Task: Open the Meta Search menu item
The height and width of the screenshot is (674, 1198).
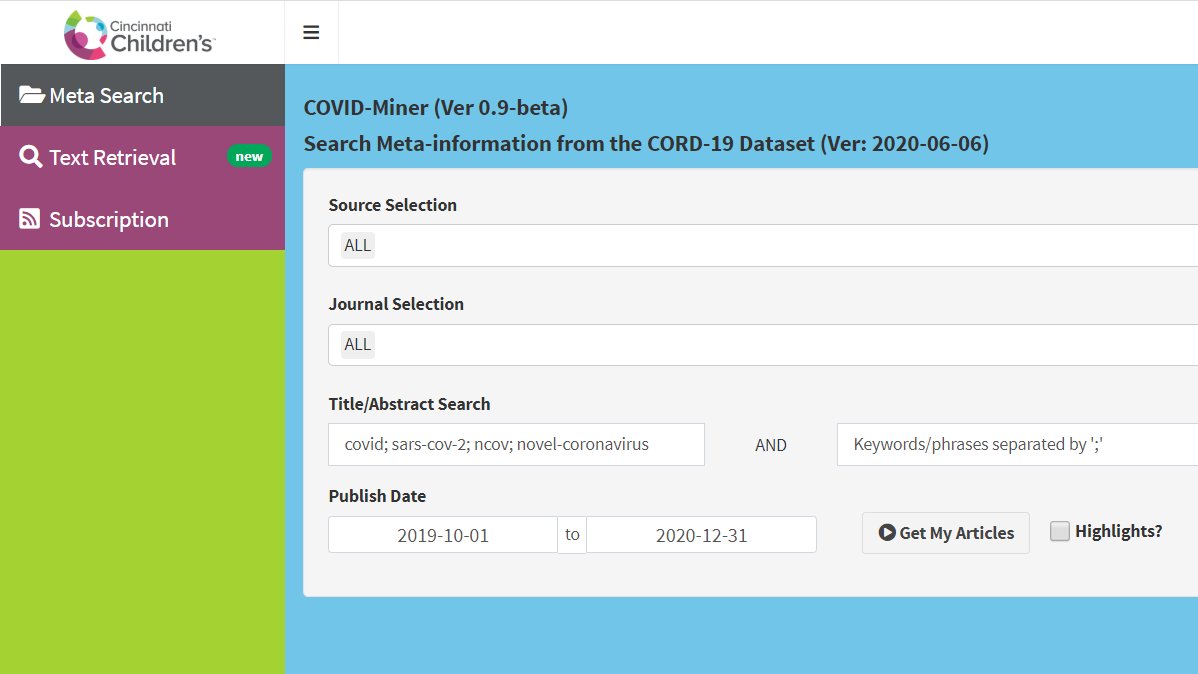Action: [x=143, y=95]
